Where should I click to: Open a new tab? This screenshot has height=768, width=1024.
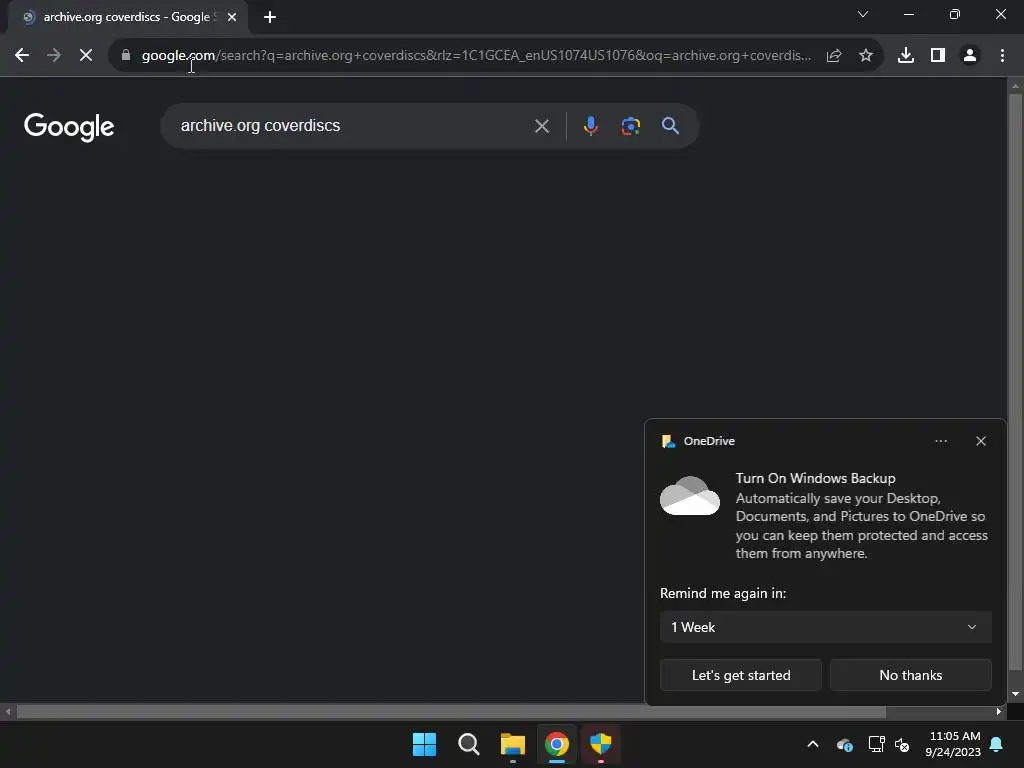(x=270, y=17)
